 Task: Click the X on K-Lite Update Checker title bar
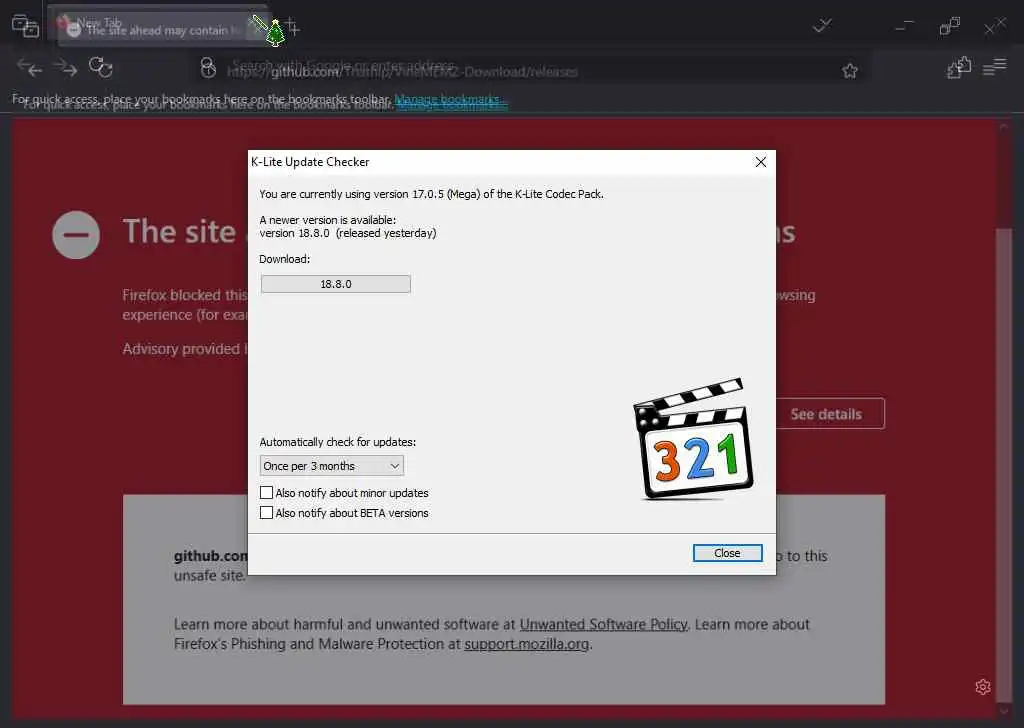point(761,162)
